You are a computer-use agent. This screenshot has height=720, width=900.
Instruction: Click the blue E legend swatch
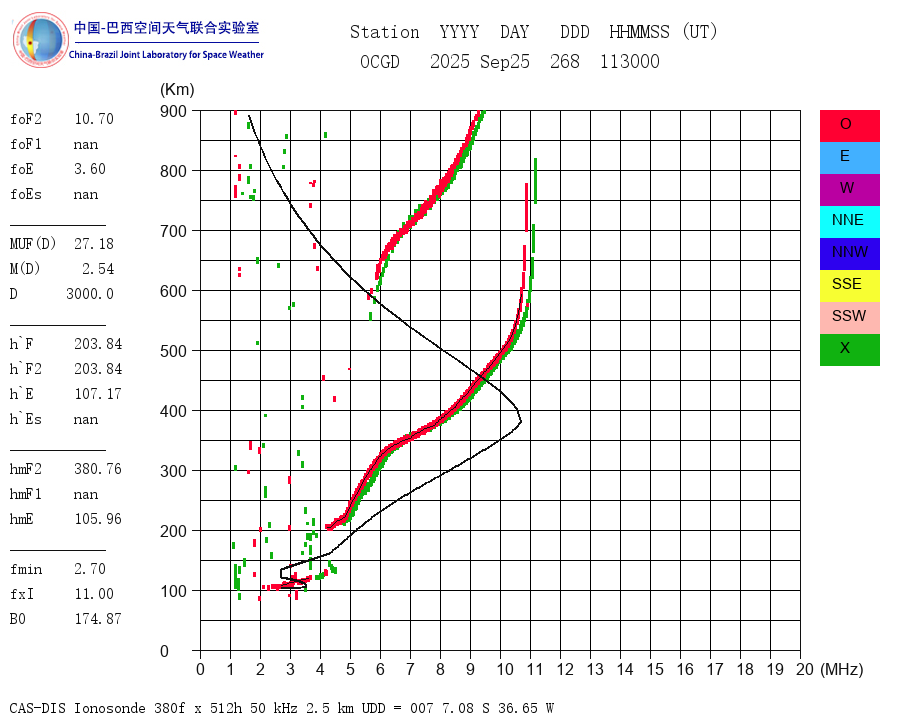(x=849, y=158)
